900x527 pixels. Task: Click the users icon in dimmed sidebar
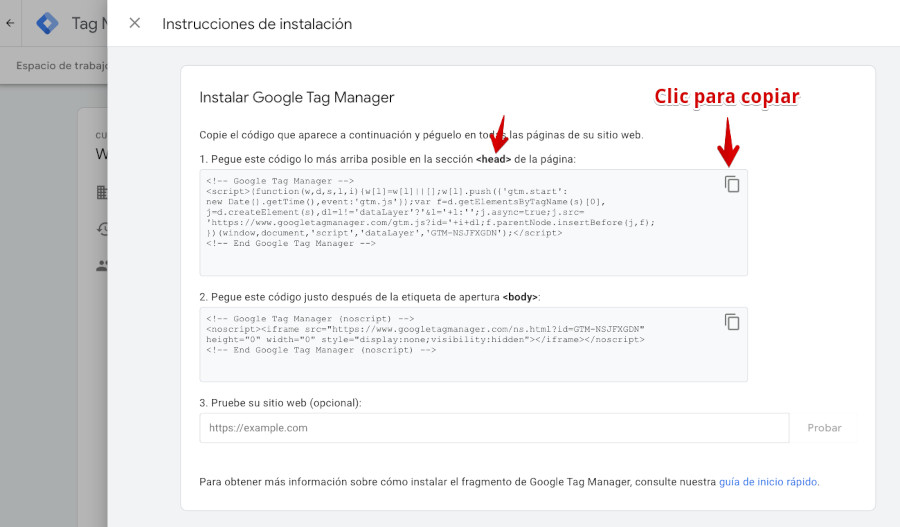click(102, 266)
